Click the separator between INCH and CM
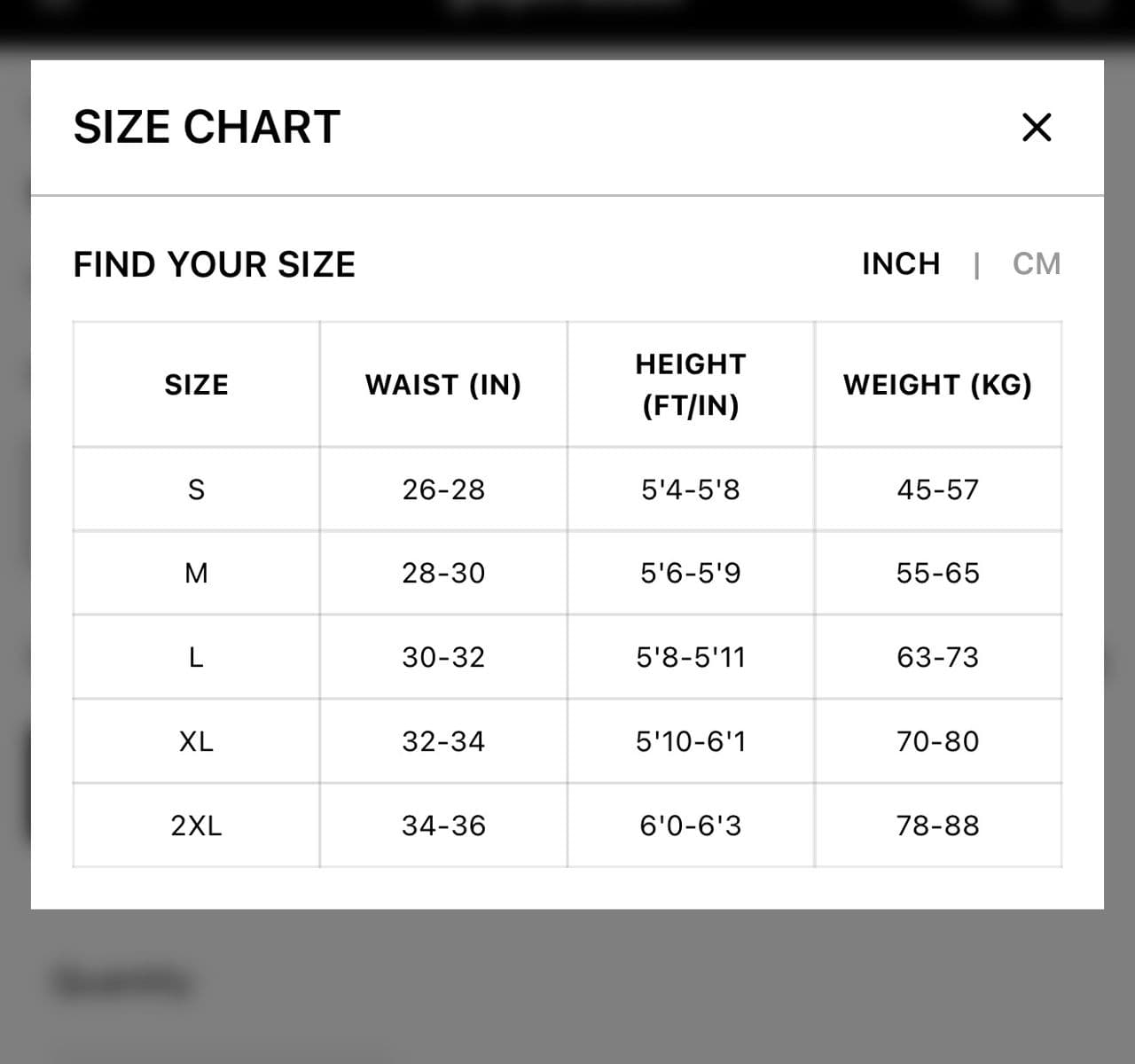 [978, 263]
